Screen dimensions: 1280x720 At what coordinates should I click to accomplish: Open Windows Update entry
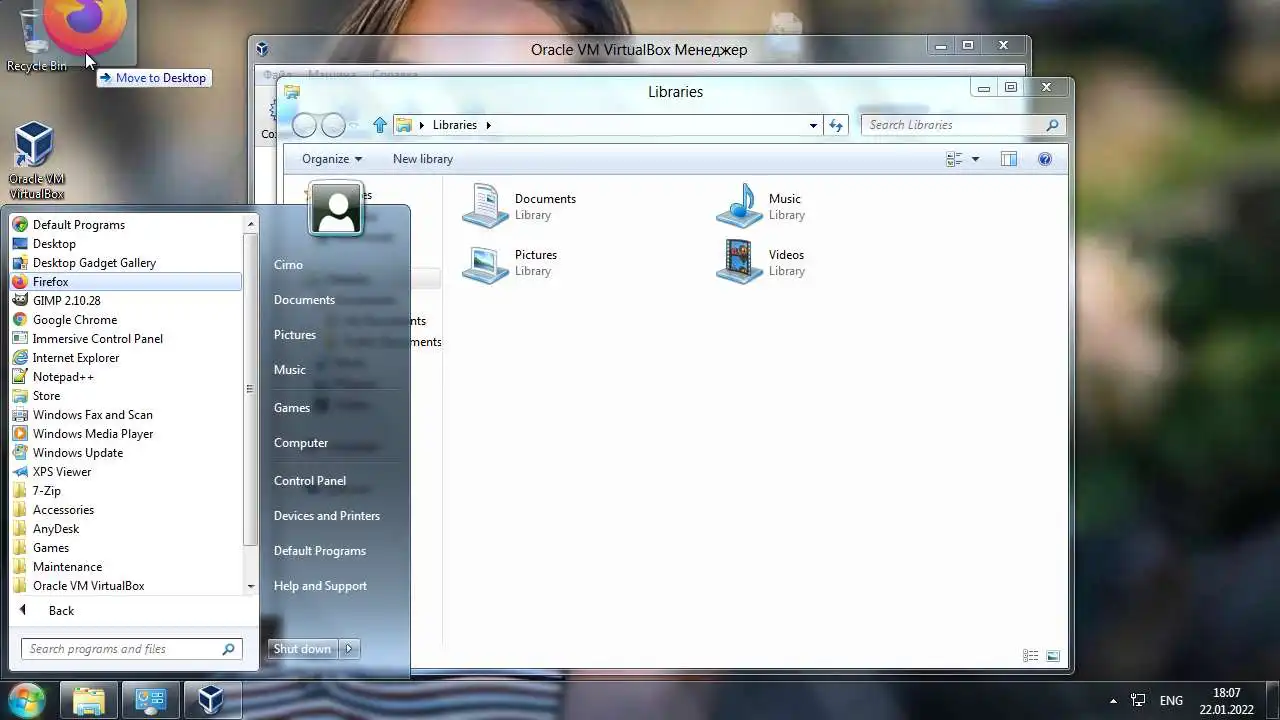126,453
